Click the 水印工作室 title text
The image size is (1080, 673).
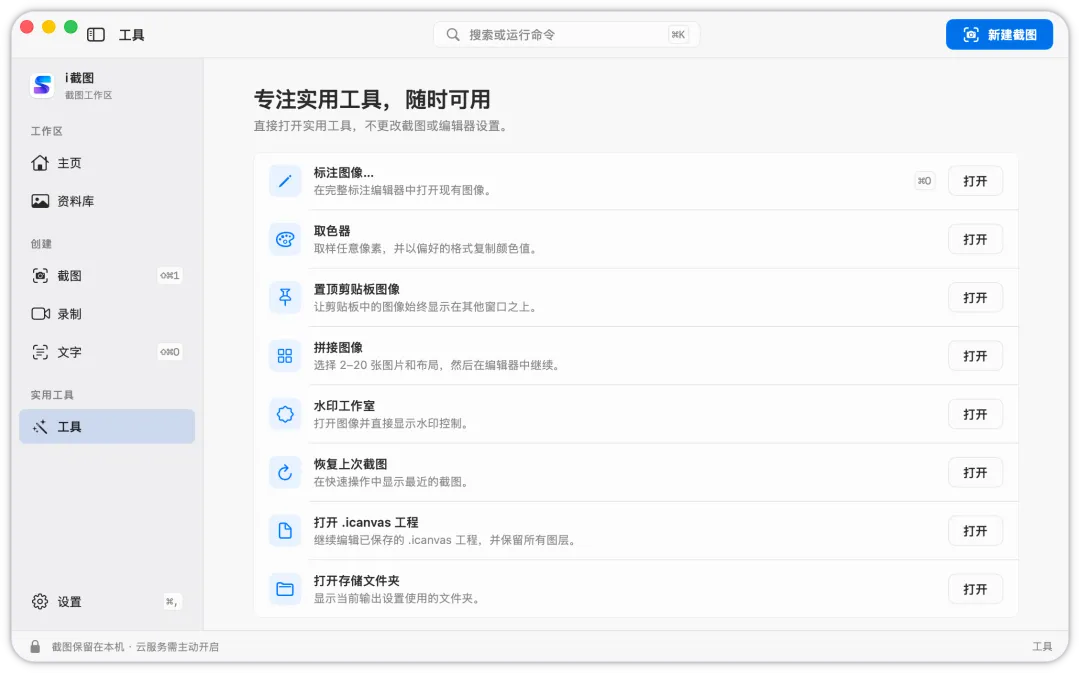[x=344, y=406]
